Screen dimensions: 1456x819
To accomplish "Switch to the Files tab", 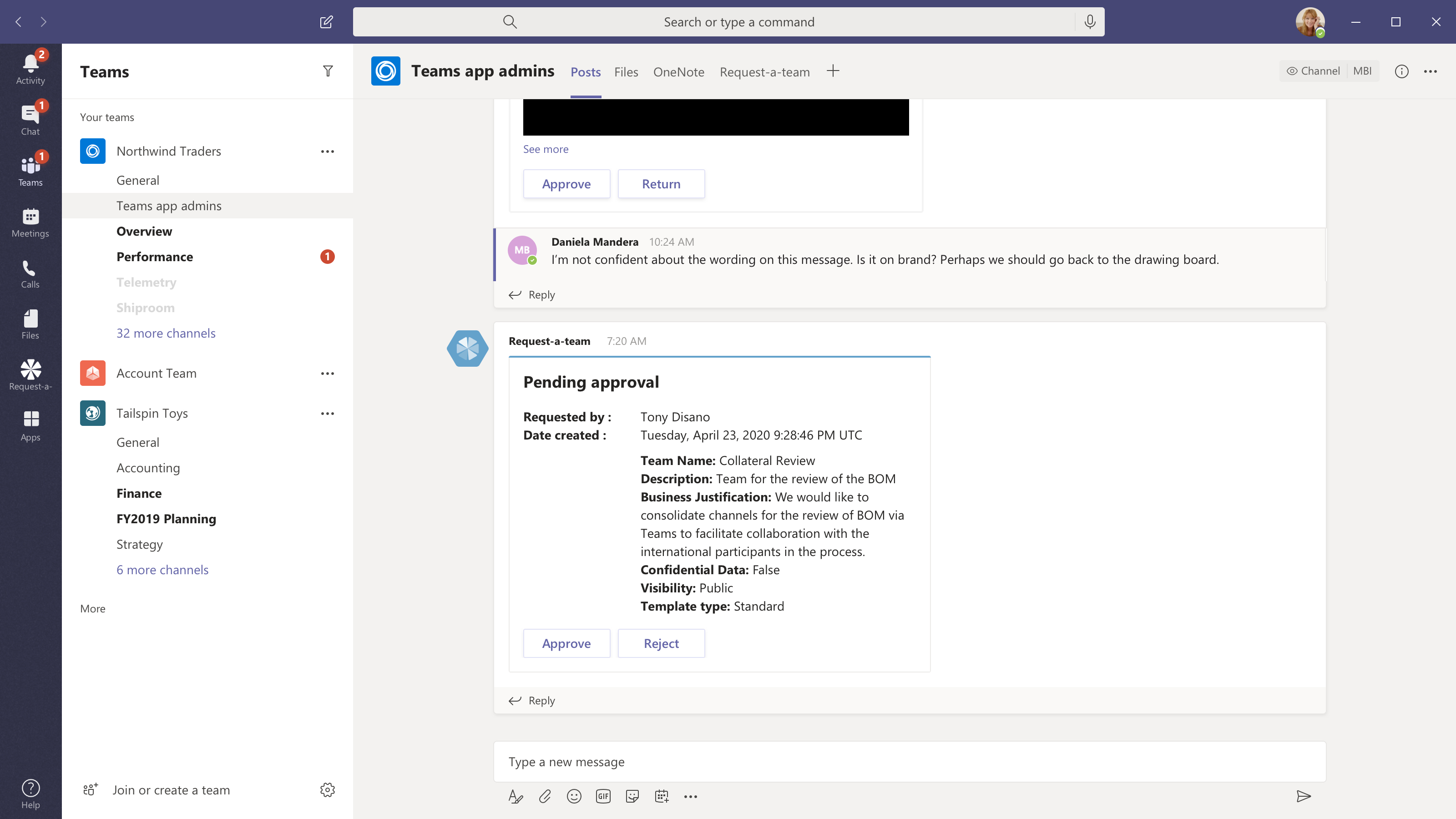I will 626,72.
